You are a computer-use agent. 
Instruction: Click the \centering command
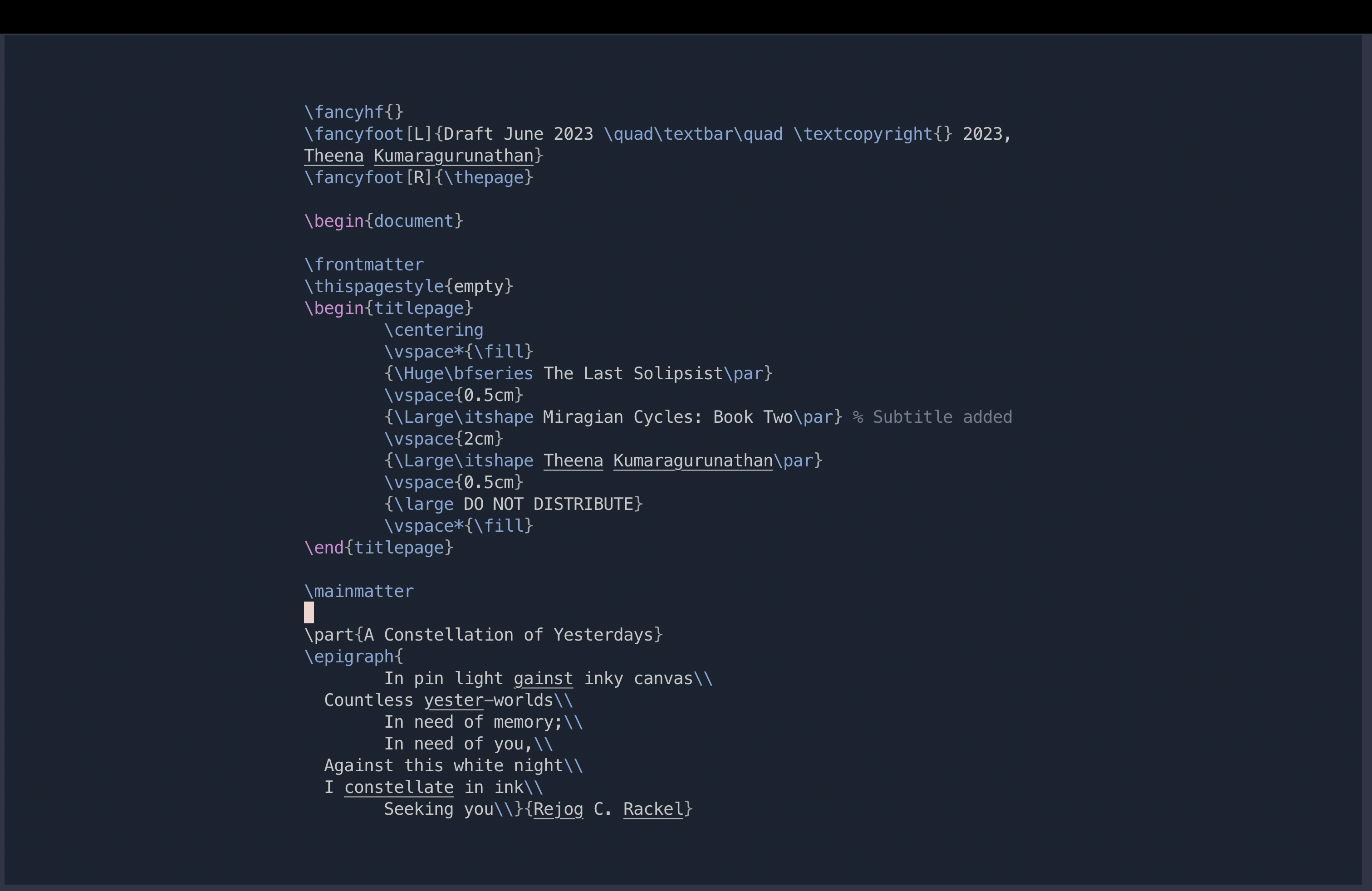pos(433,330)
